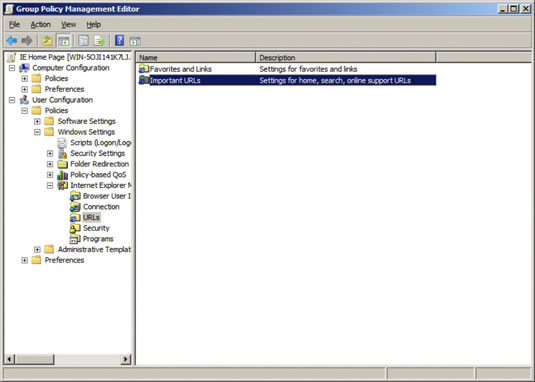Select the Connection tree item
535x382 pixels.
101,207
